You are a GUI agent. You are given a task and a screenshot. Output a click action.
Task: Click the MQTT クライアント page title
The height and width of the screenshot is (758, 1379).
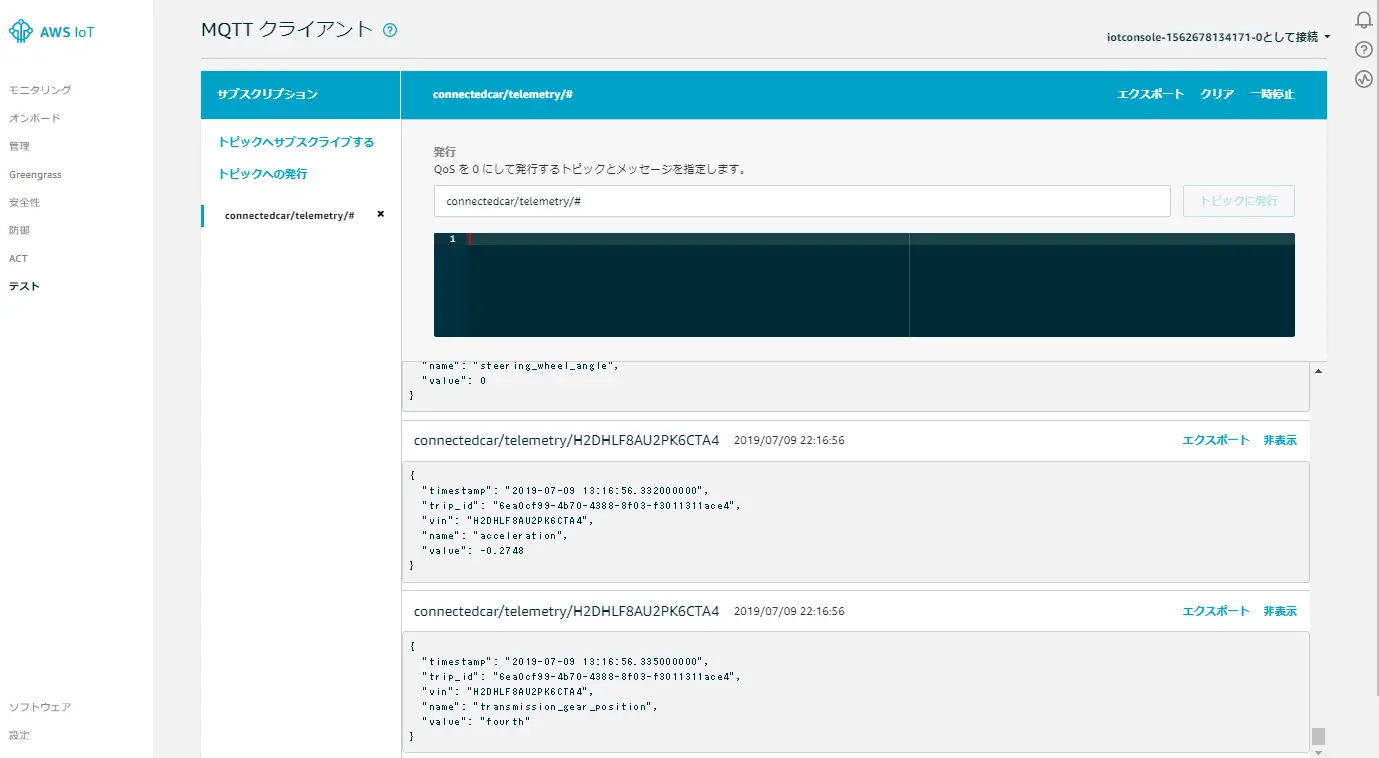(x=286, y=30)
